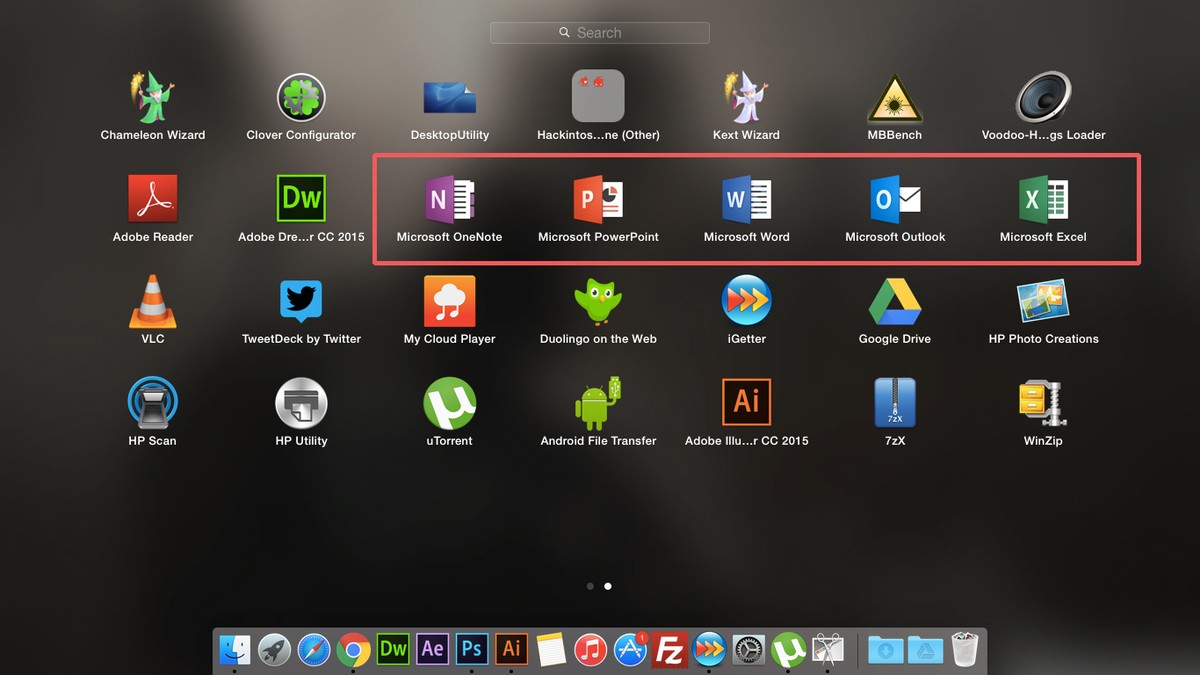This screenshot has width=1200, height=675.
Task: Launch Microsoft OneNote
Action: pos(449,200)
